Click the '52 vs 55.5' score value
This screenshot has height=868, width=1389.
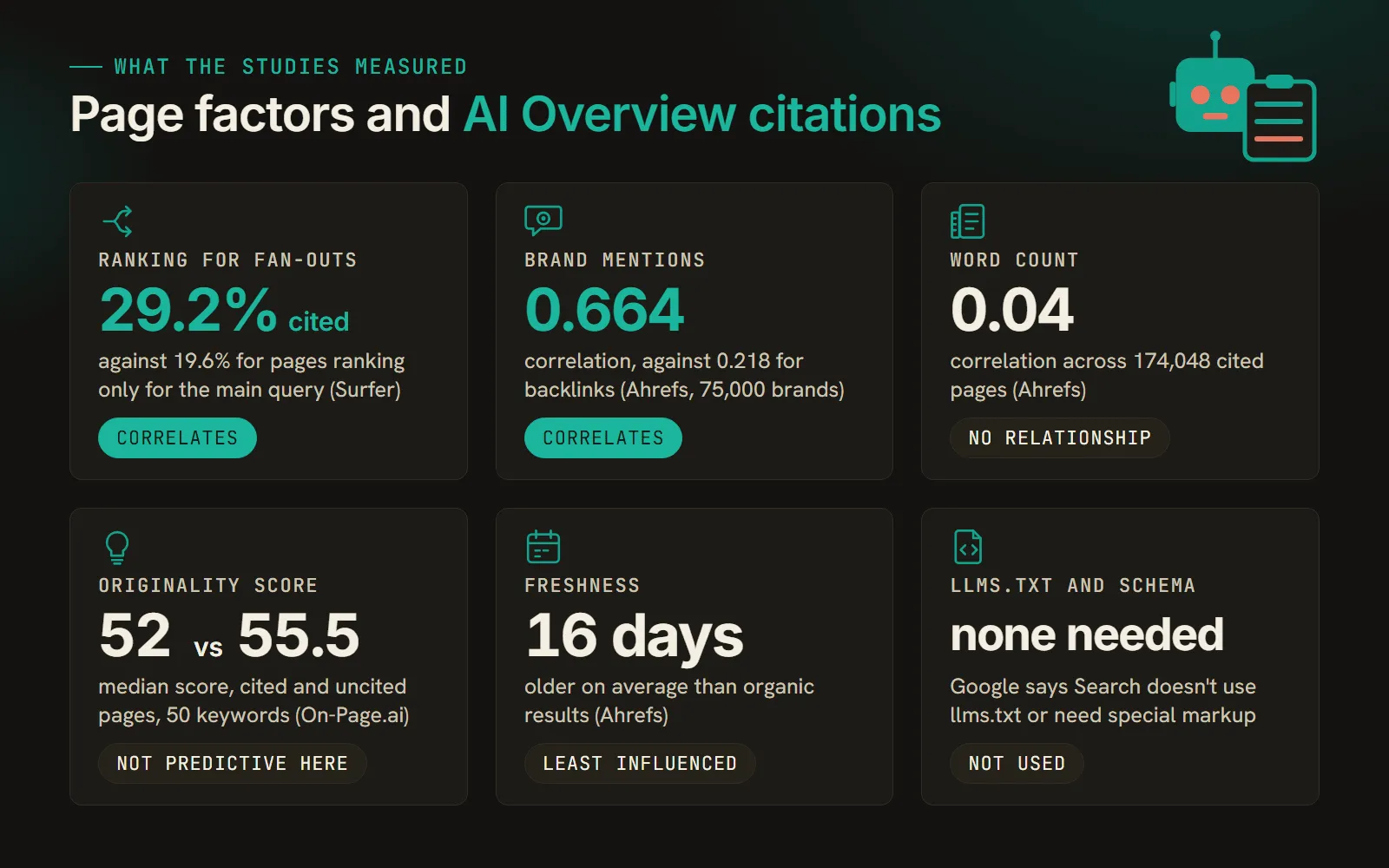tap(229, 635)
